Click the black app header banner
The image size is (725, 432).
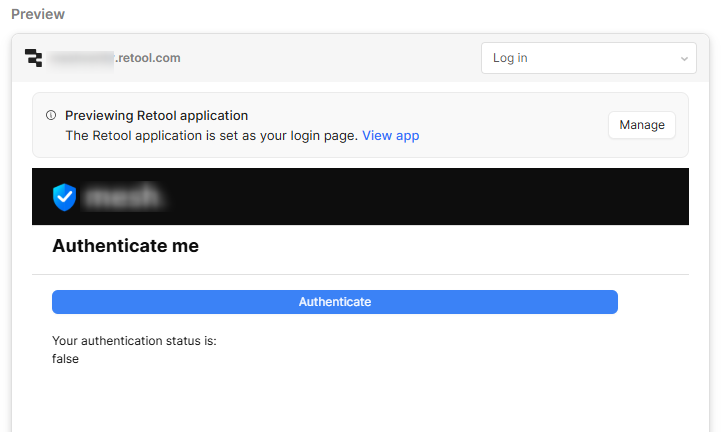click(x=360, y=197)
